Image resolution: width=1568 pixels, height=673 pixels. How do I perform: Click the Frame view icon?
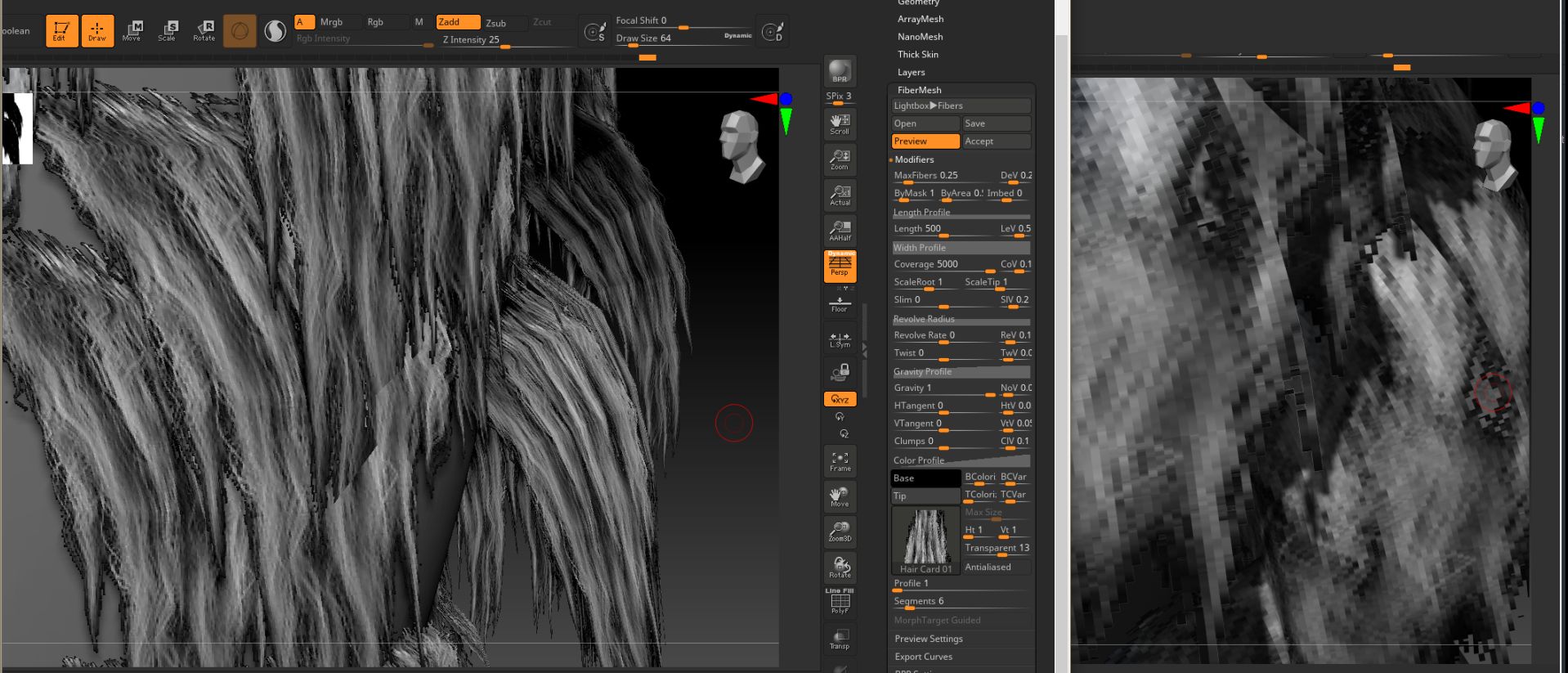[x=840, y=461]
